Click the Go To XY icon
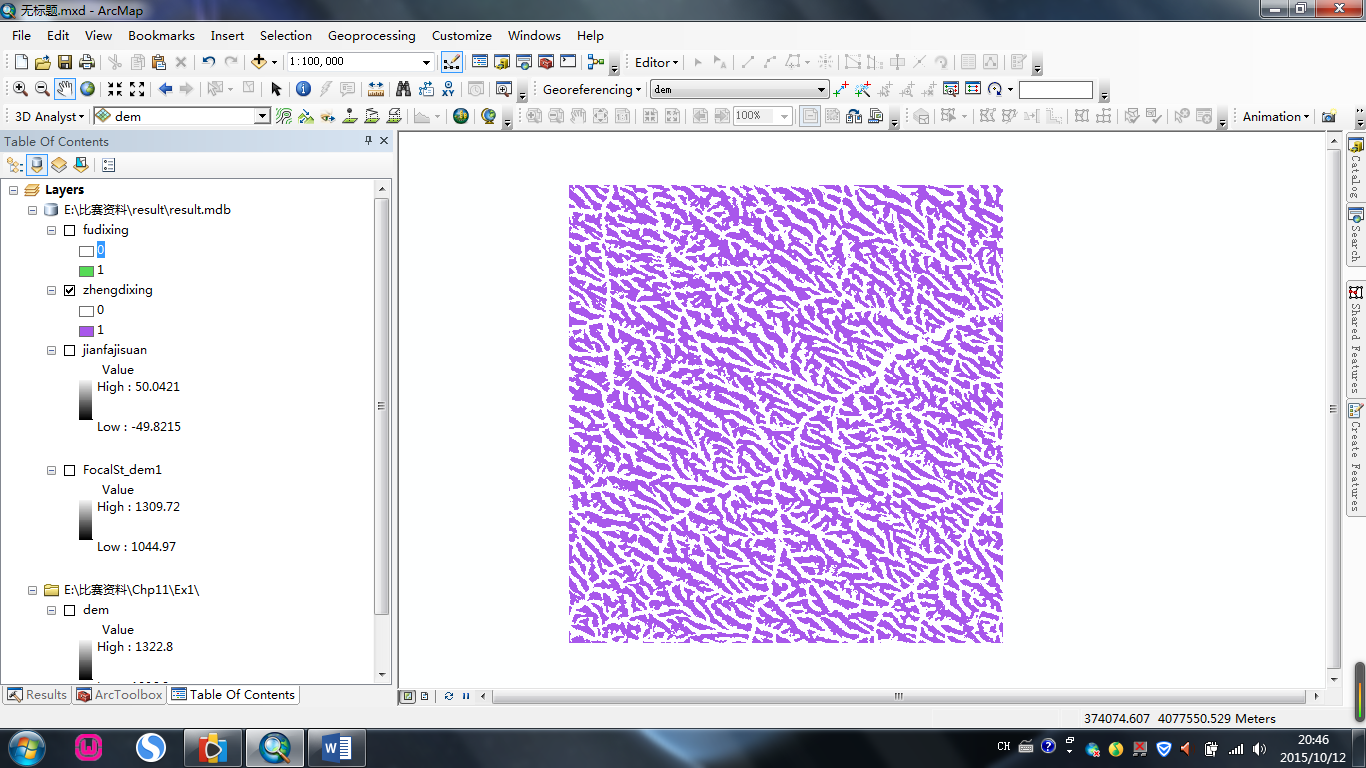 [x=449, y=89]
